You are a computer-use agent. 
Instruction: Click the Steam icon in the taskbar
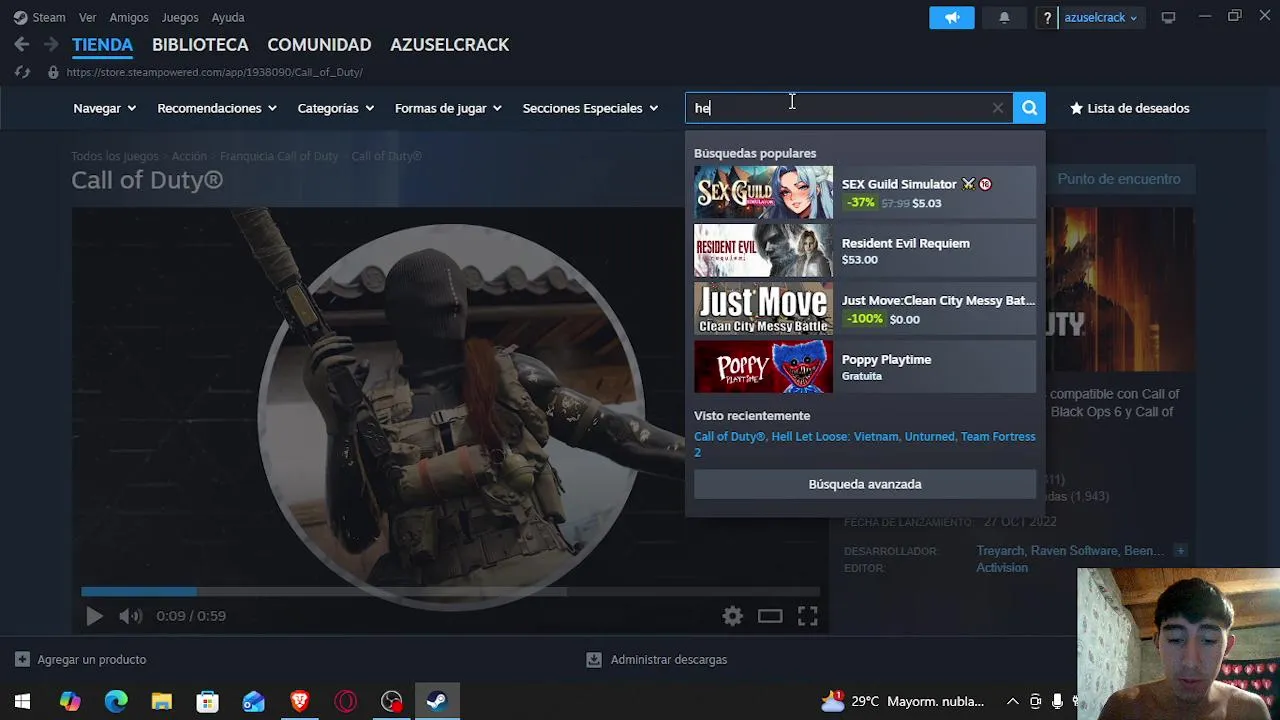tap(437, 701)
